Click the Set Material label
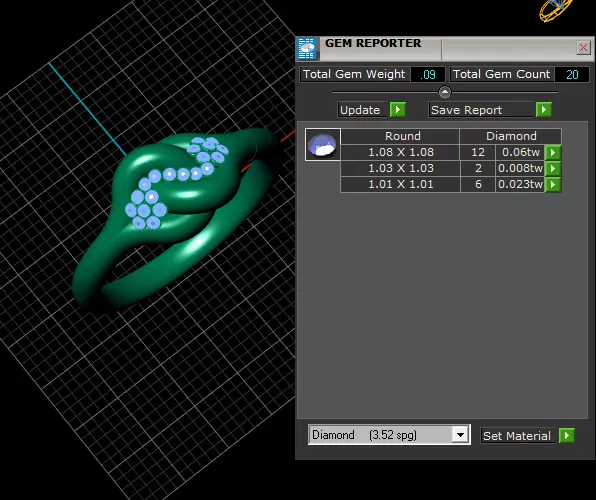 pos(517,436)
